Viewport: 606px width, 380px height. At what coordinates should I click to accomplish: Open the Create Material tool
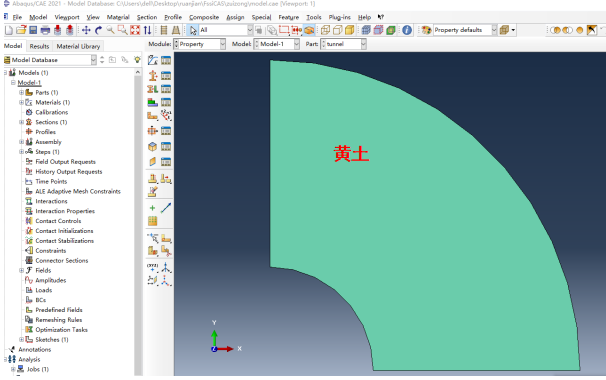pyautogui.click(x=153, y=60)
